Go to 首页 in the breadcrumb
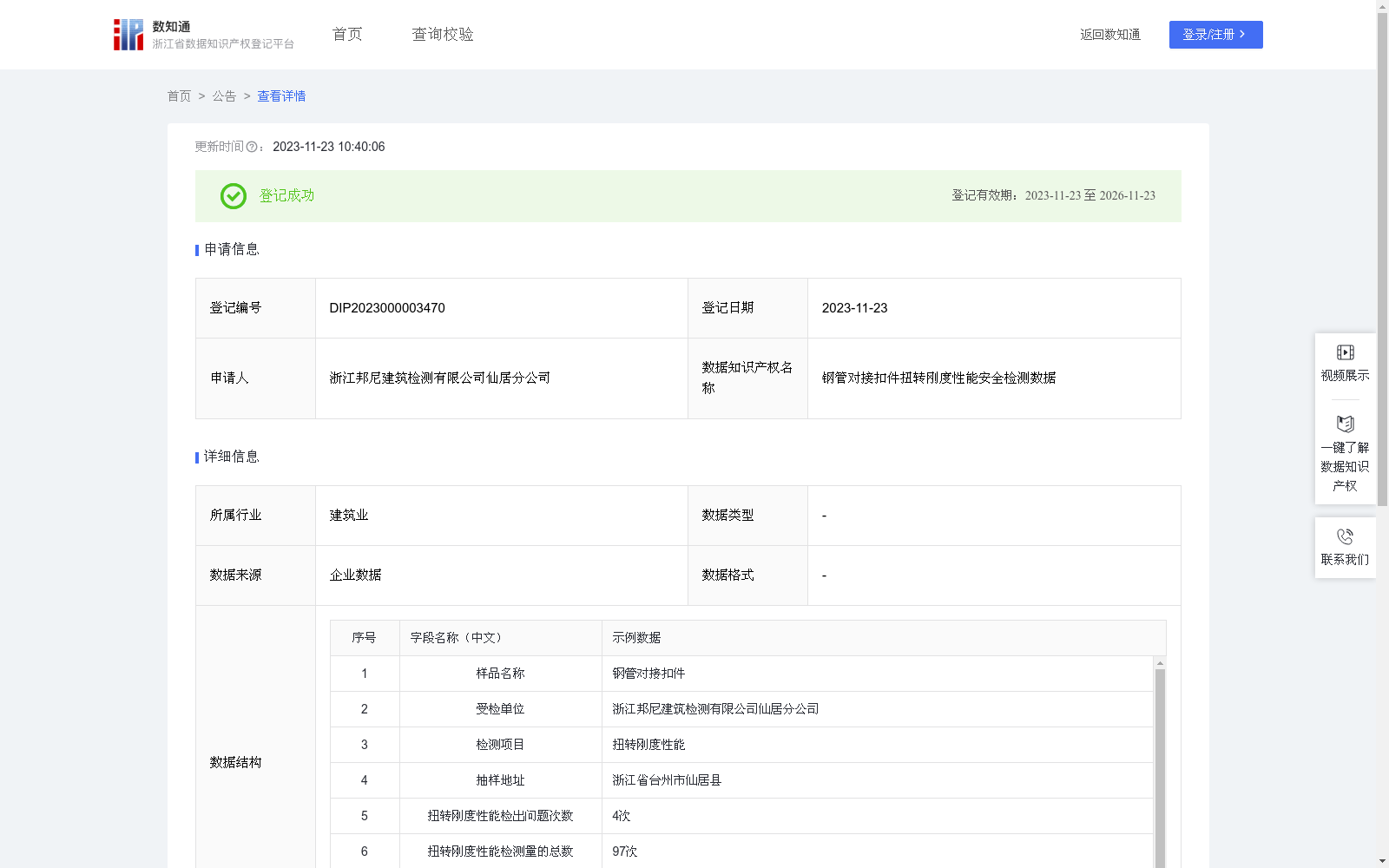The height and width of the screenshot is (868, 1389). (179, 96)
